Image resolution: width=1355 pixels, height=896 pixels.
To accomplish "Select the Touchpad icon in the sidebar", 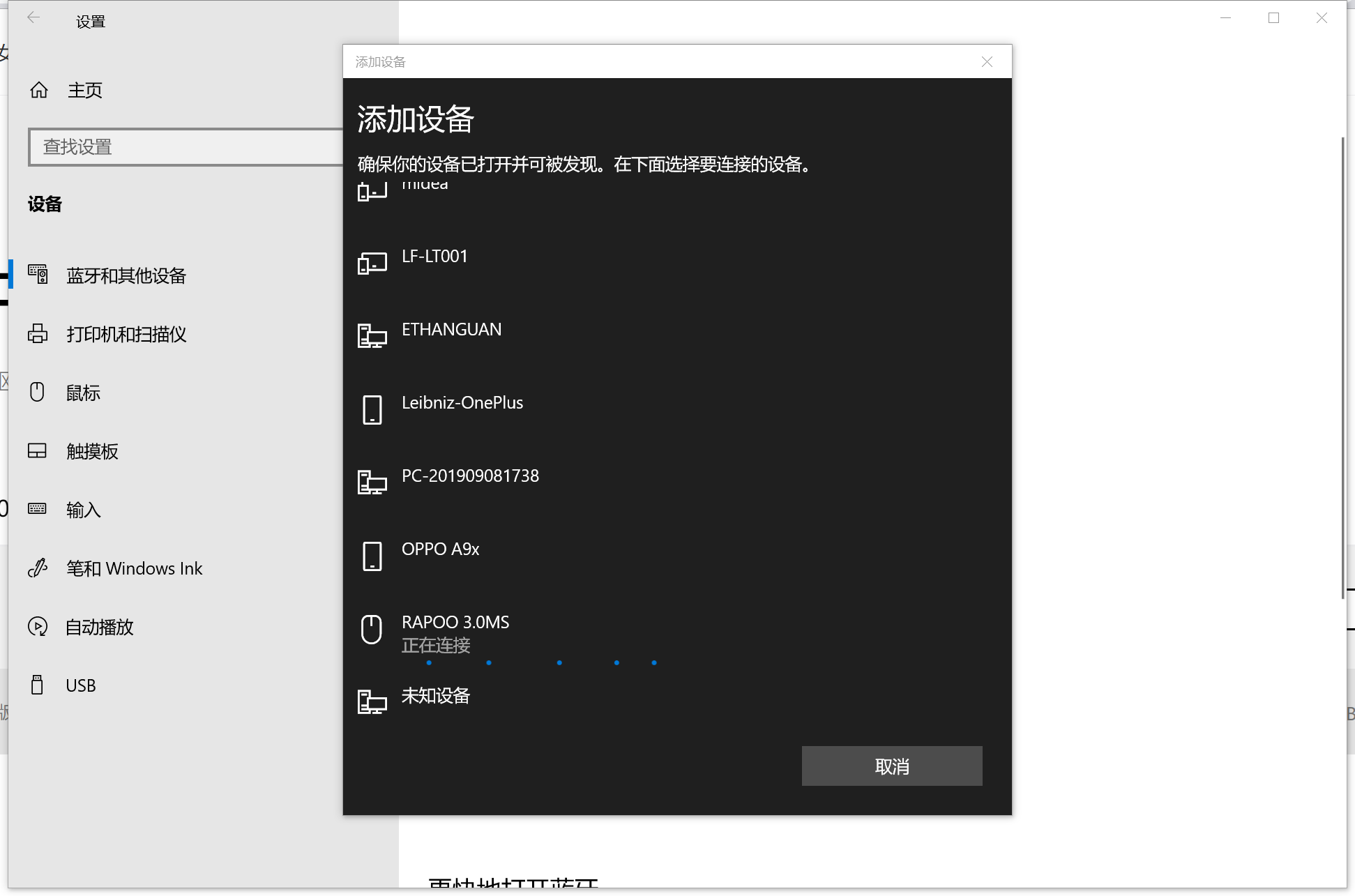I will pos(38,451).
